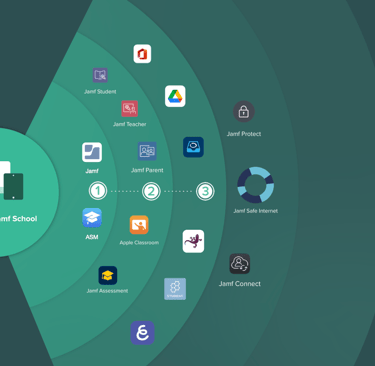The height and width of the screenshot is (366, 375).
Task: Click the "Apple Classroom" label
Action: coord(139,243)
